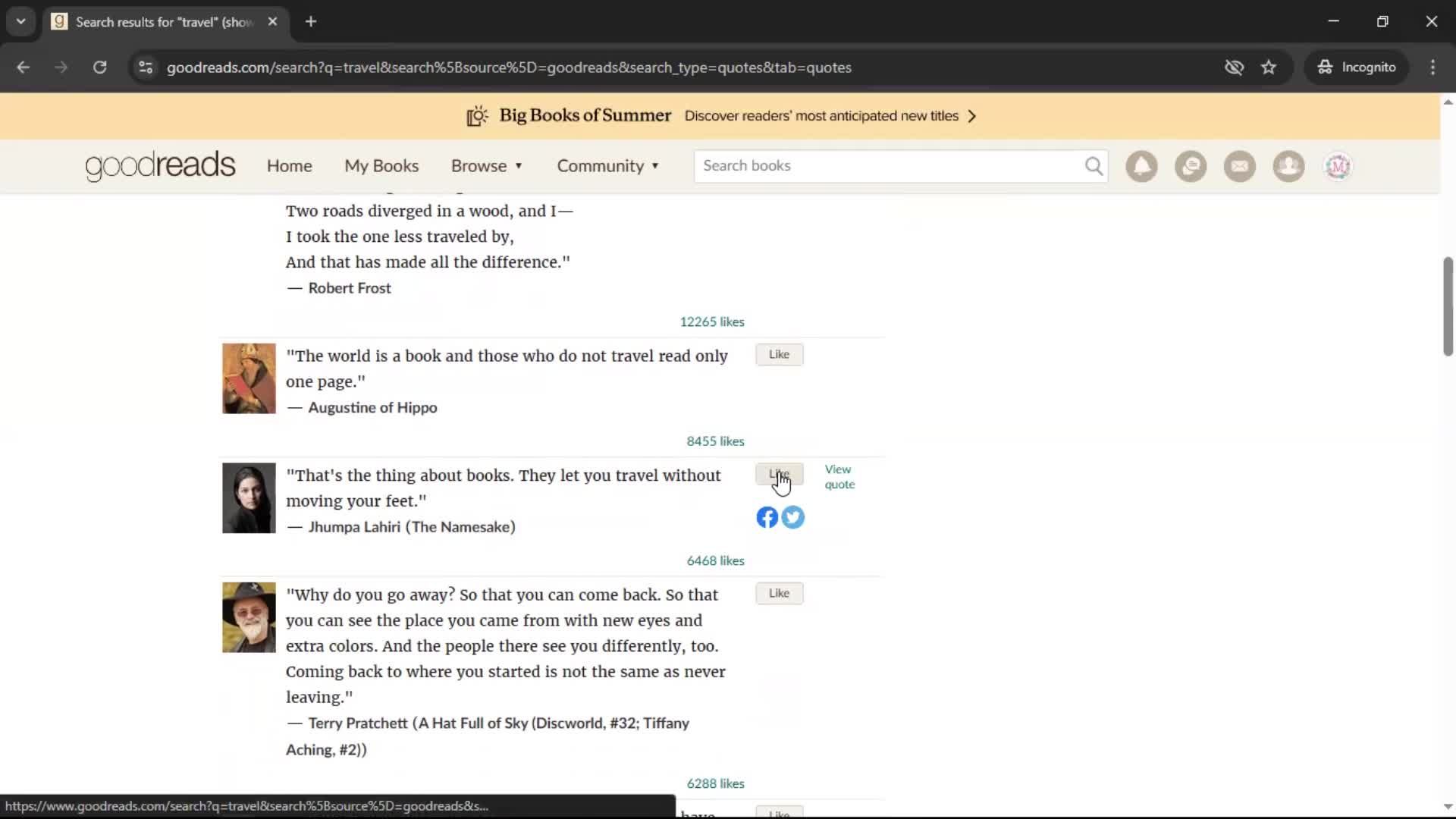Click the scrollbar down arrow
The width and height of the screenshot is (1456, 819).
[1448, 807]
